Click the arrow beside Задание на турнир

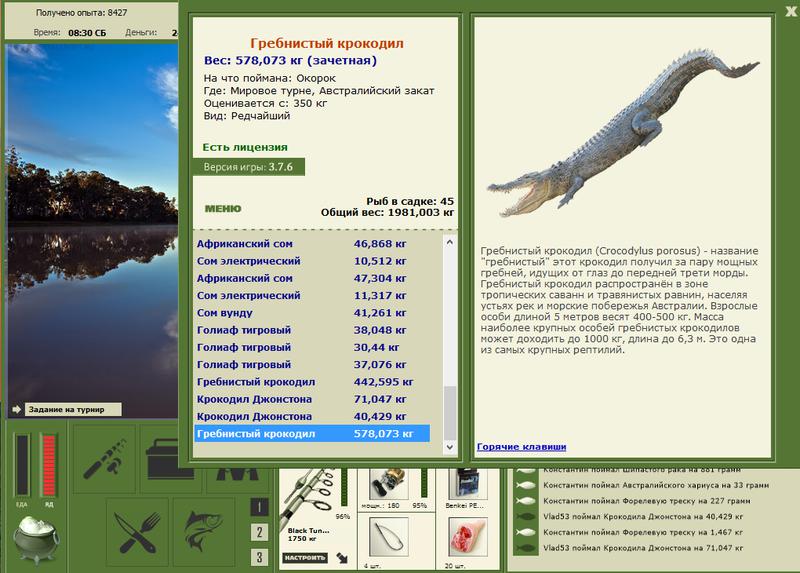16,409
